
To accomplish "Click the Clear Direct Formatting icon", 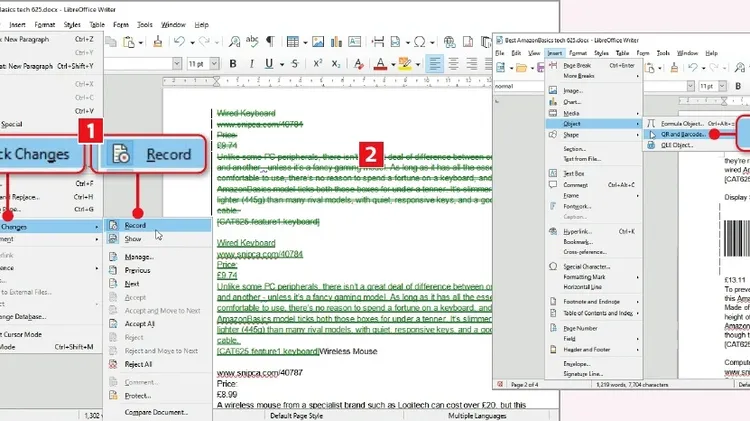I will point(358,64).
